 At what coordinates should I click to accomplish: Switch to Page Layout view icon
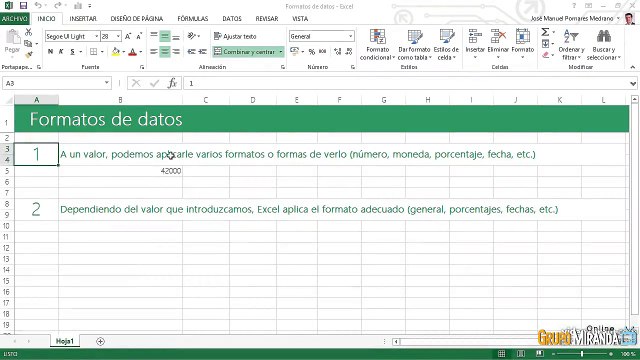pyautogui.click(x=521, y=353)
